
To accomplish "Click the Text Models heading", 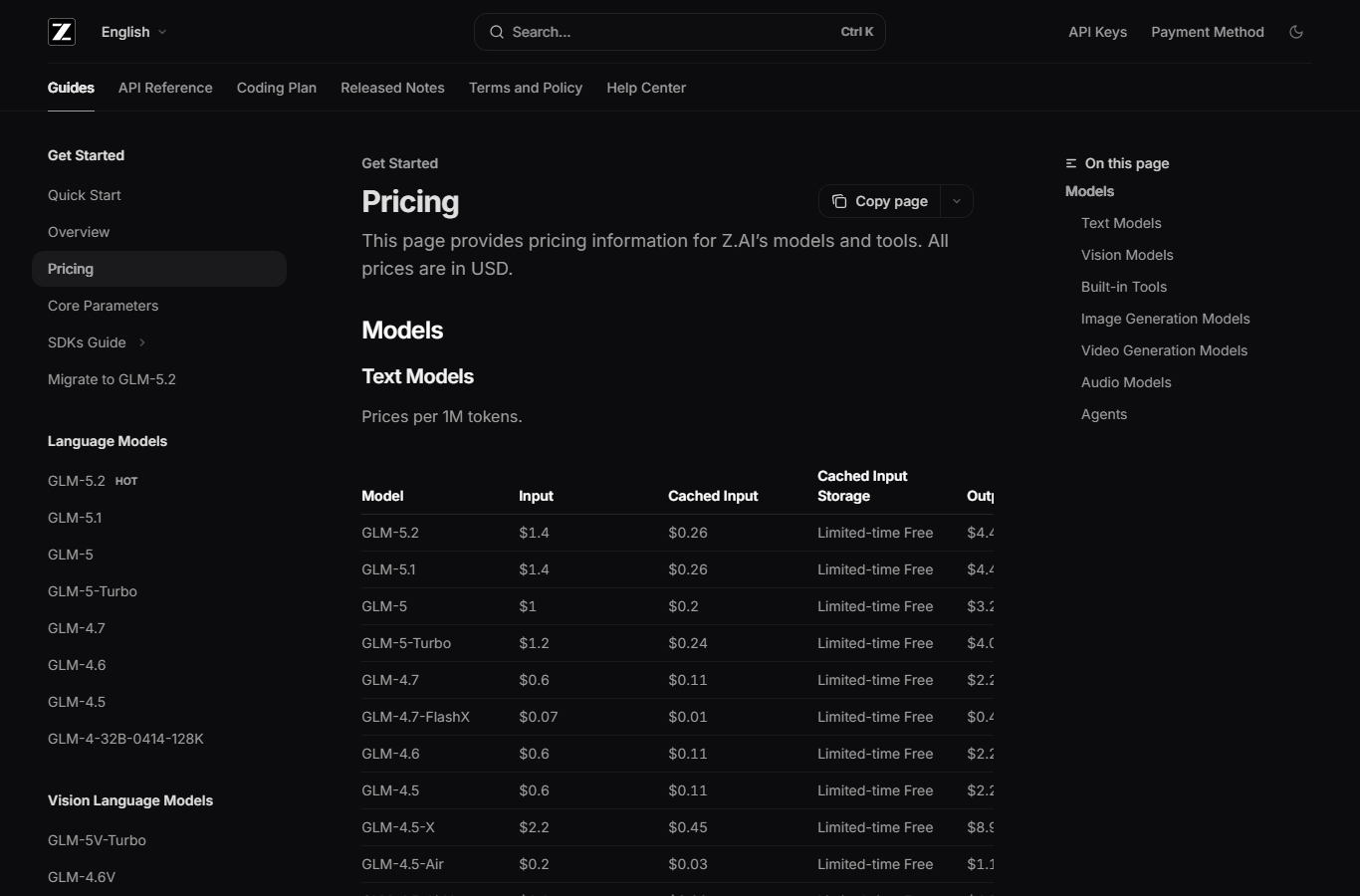I will point(417,376).
